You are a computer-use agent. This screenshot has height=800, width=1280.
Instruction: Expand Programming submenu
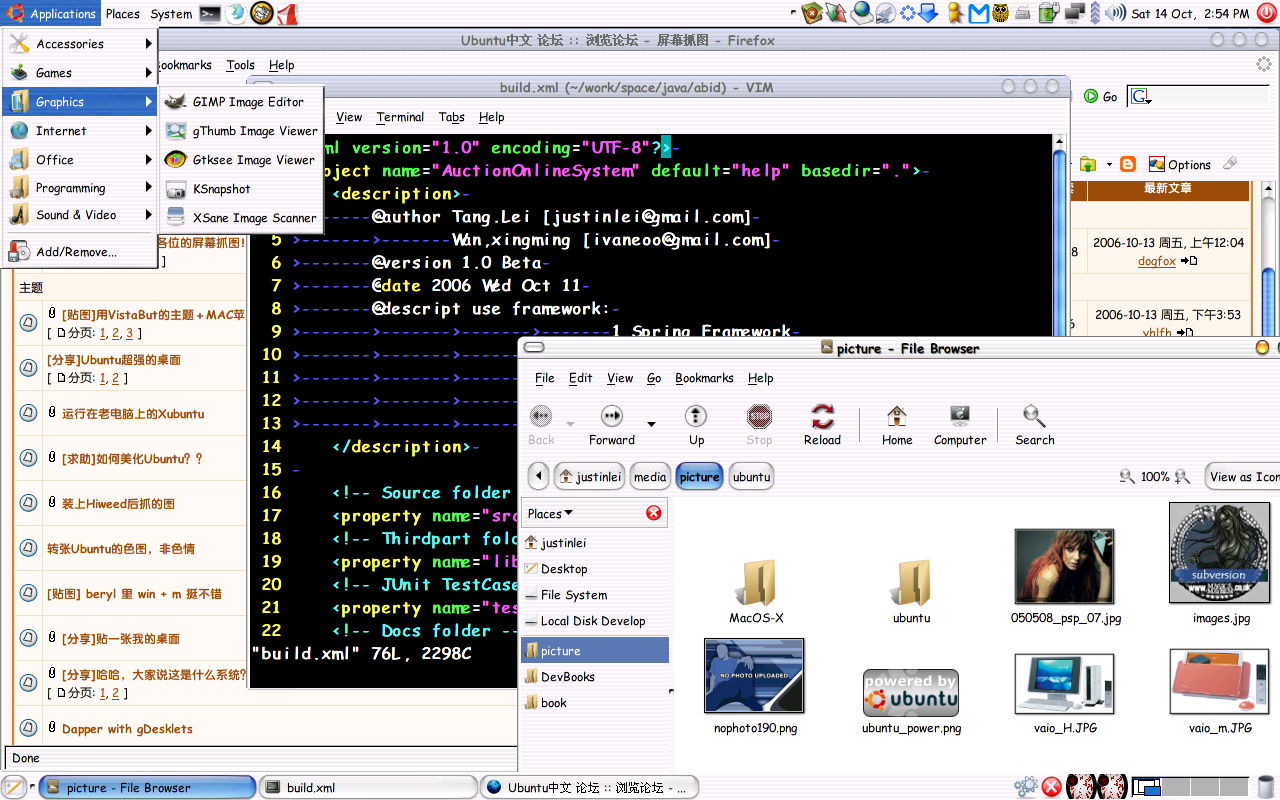coord(79,188)
